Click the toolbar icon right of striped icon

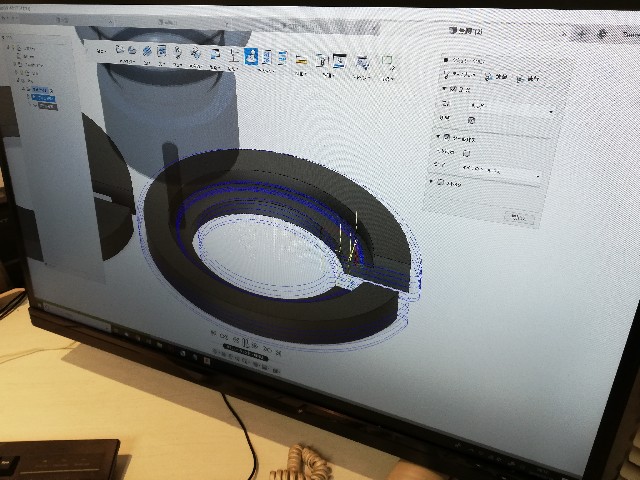[x=162, y=51]
